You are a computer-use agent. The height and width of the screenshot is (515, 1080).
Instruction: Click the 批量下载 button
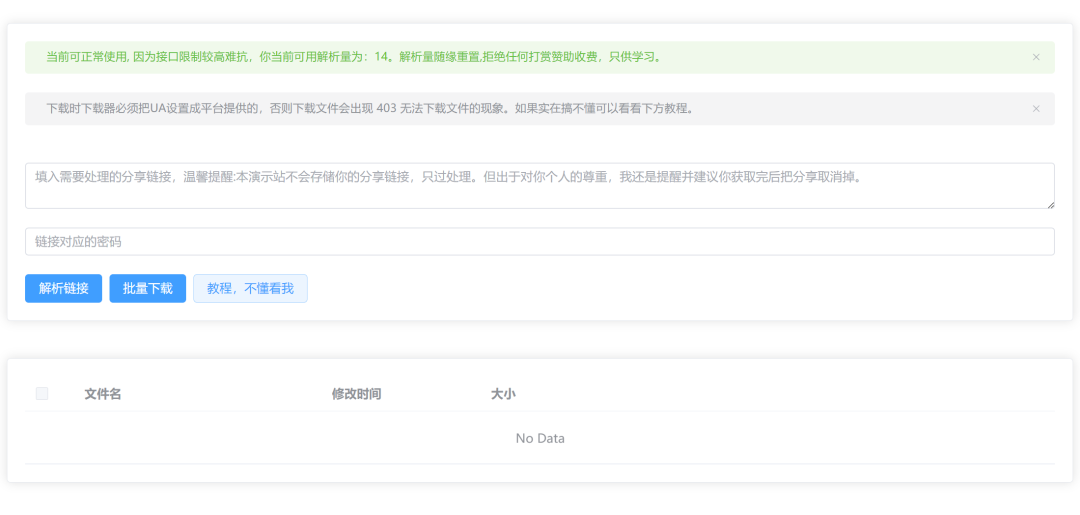click(x=147, y=288)
